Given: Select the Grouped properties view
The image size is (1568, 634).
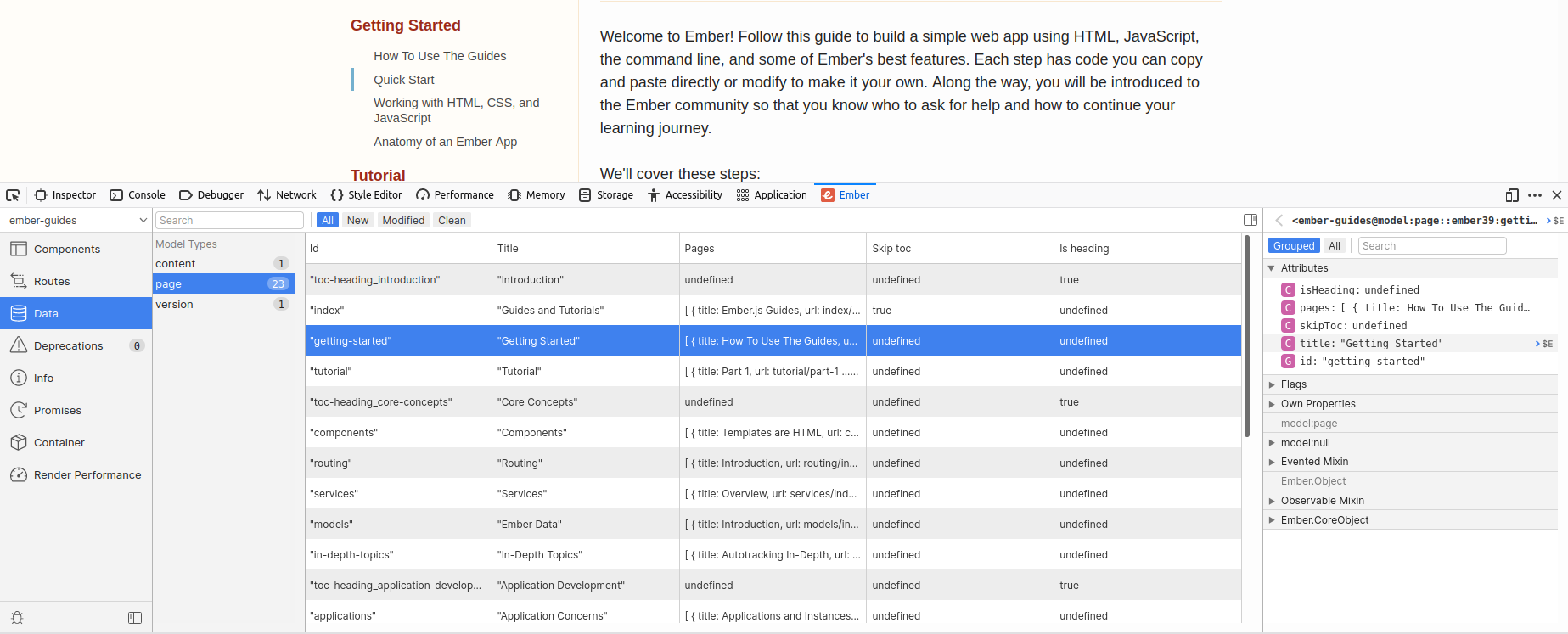Looking at the screenshot, I should coord(1294,246).
